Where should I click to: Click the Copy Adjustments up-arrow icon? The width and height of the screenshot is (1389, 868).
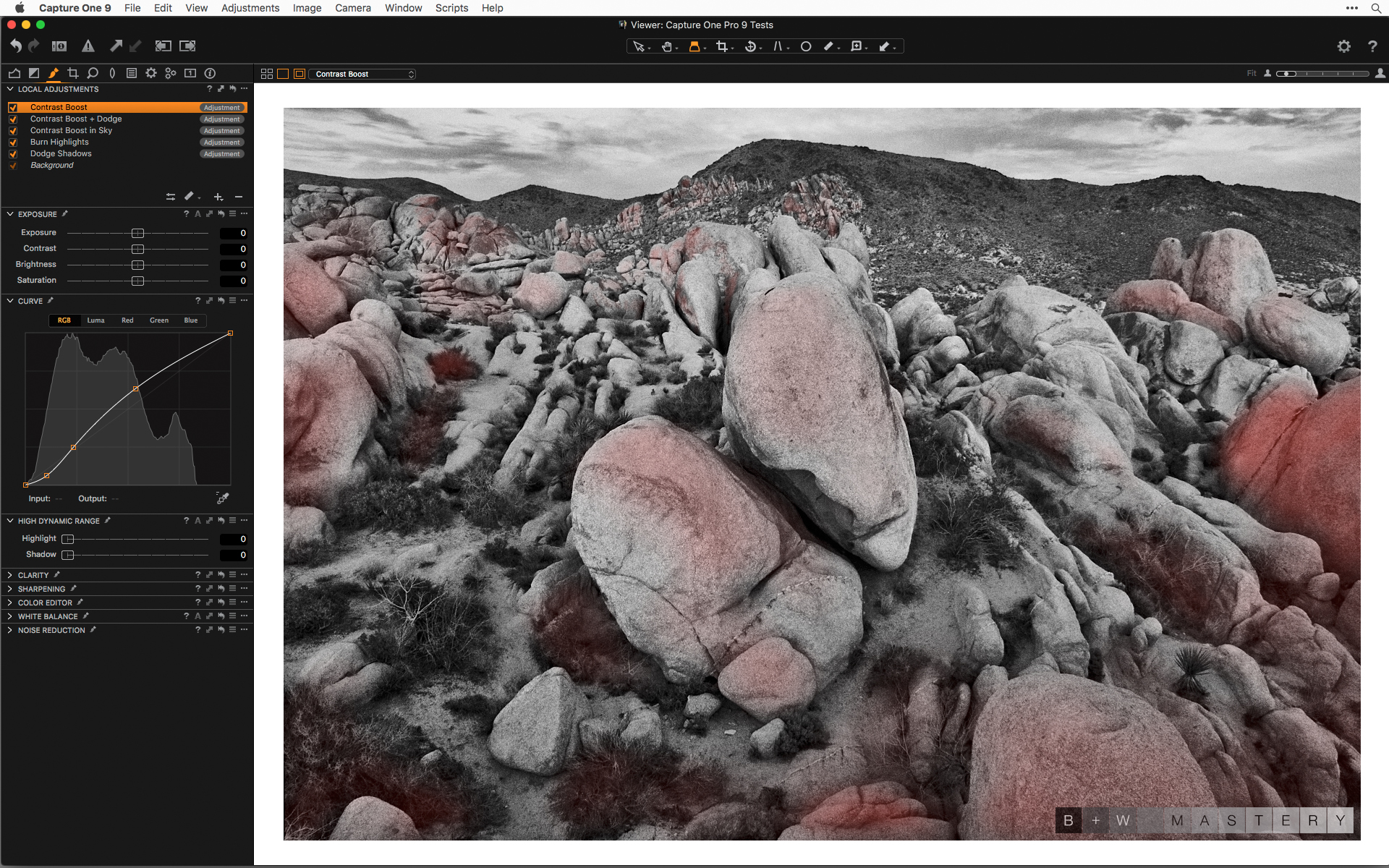[116, 46]
